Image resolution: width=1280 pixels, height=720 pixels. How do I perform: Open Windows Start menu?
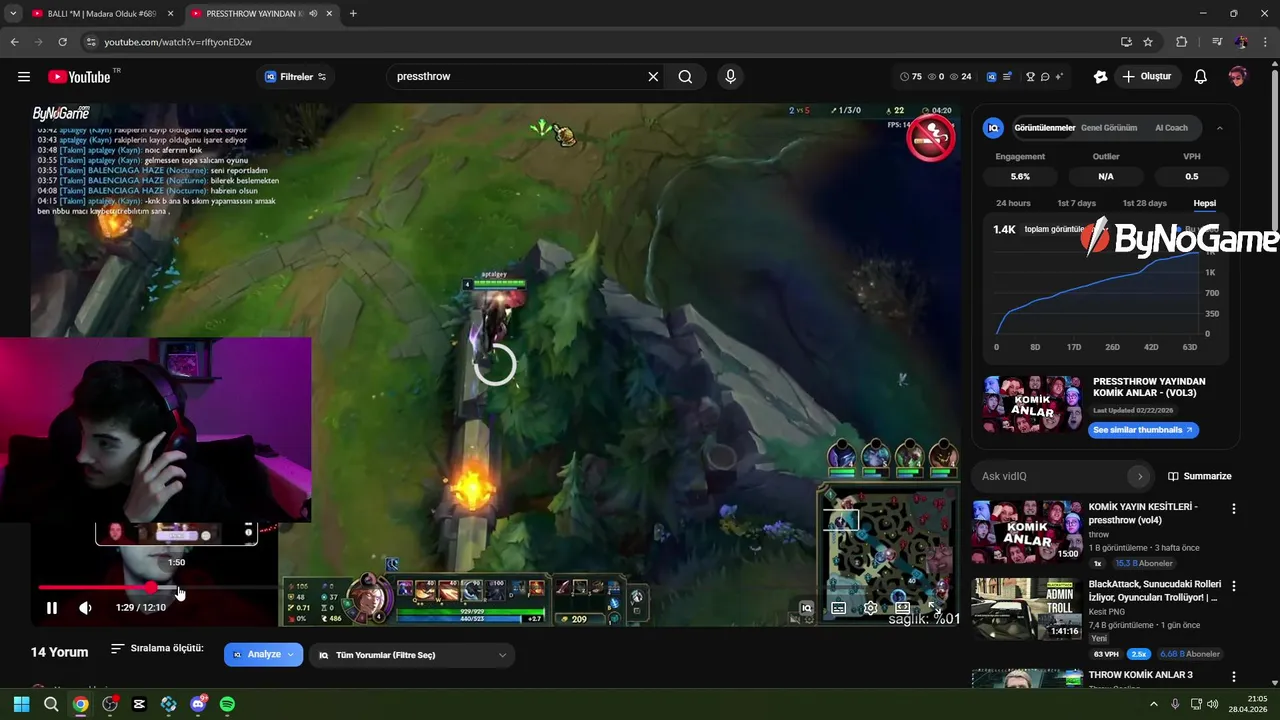[x=21, y=704]
